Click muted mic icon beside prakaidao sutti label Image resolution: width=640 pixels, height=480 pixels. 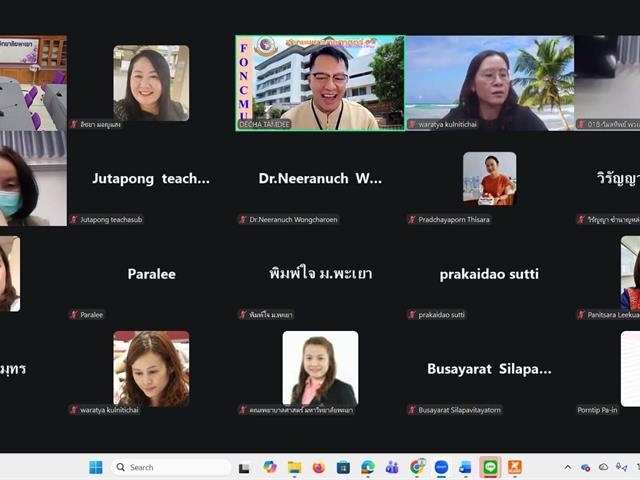(412, 315)
